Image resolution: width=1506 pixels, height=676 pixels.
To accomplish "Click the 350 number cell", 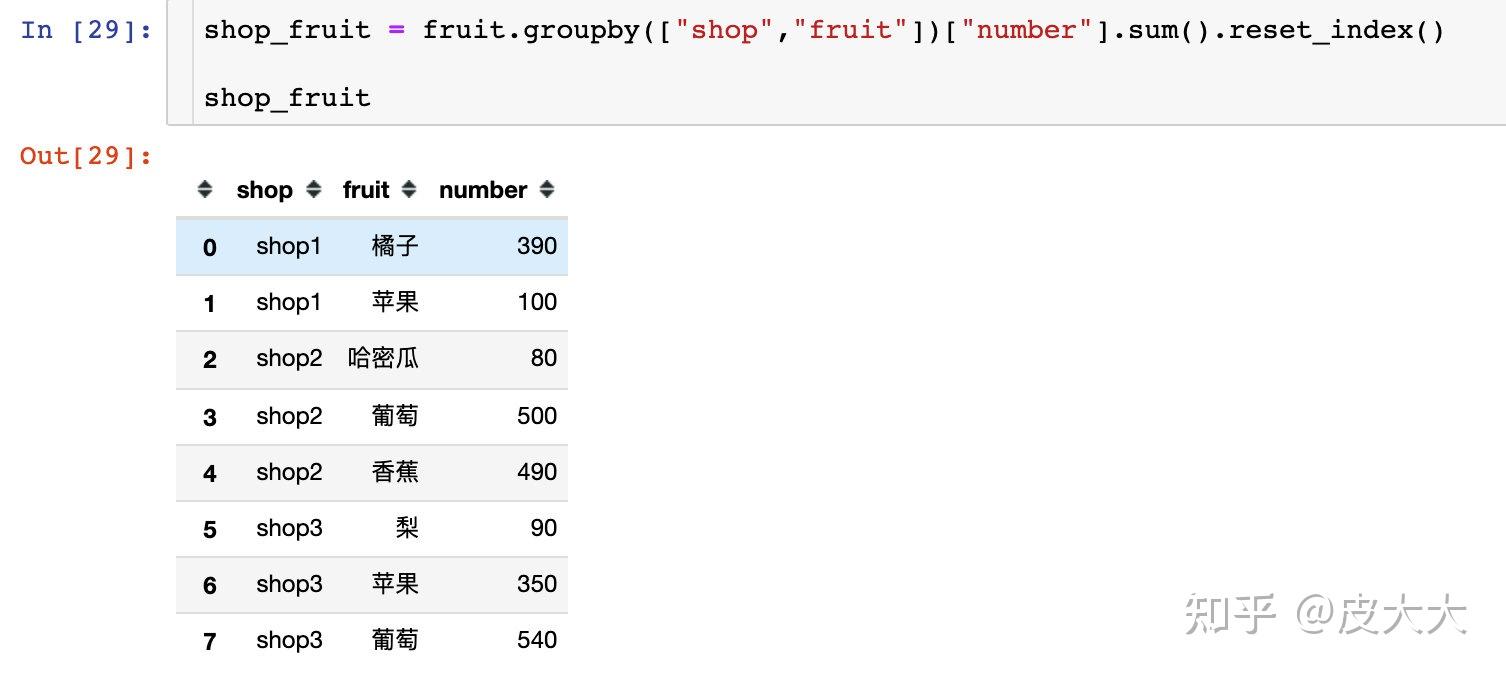I will (537, 583).
